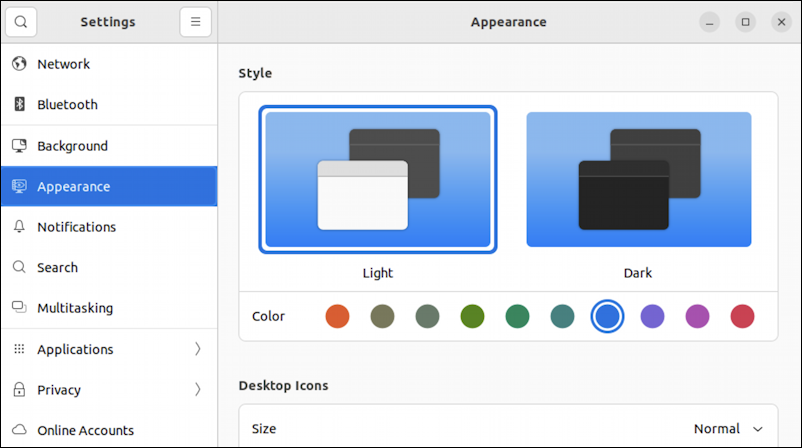Choose the teal Prussian accent color
The image size is (802, 448).
[x=563, y=316]
